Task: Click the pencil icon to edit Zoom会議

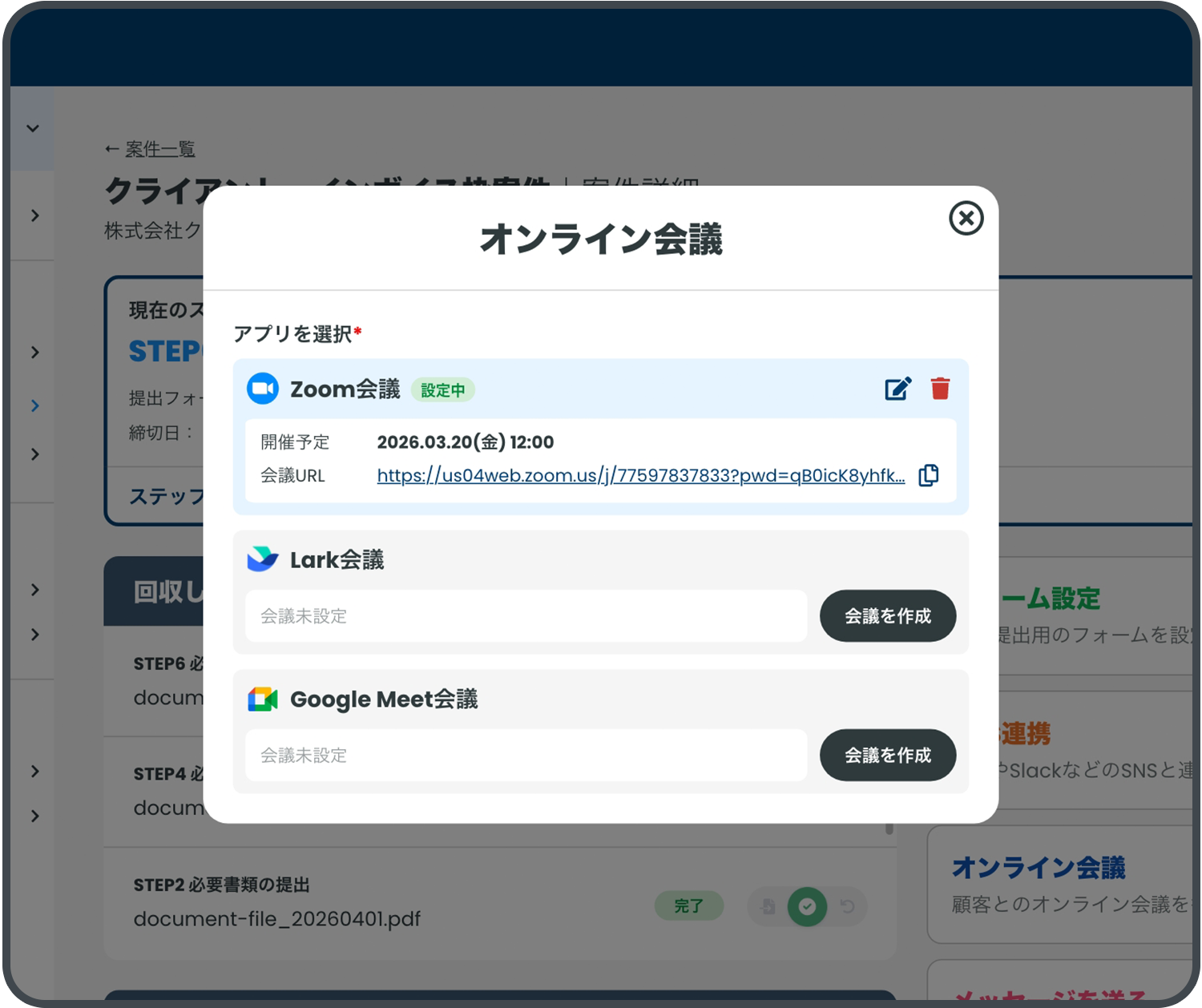Action: coord(897,389)
